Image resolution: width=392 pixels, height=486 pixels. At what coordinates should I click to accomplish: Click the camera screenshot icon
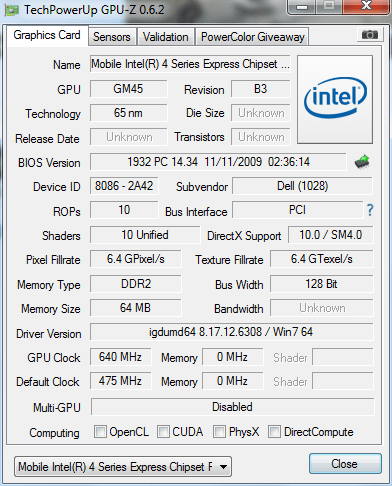click(369, 34)
